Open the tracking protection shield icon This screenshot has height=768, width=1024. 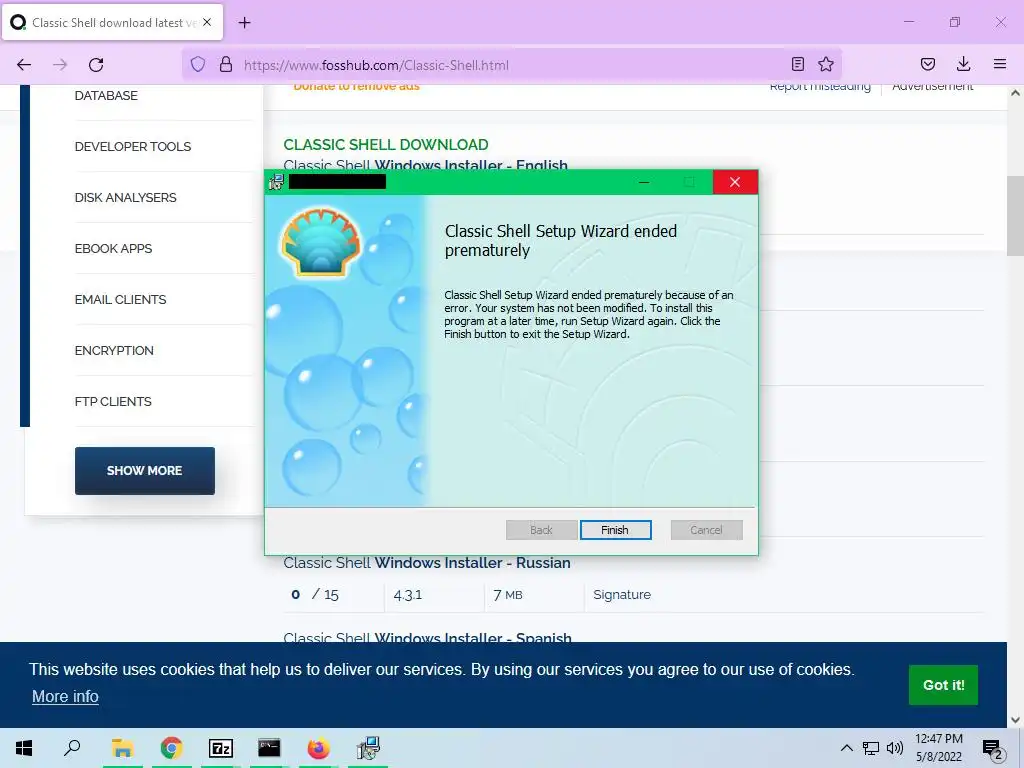[x=198, y=64]
